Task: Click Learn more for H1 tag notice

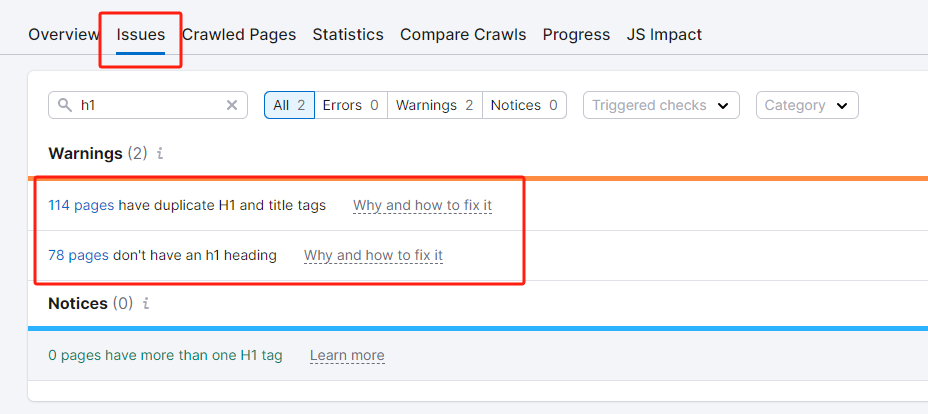Action: [347, 355]
